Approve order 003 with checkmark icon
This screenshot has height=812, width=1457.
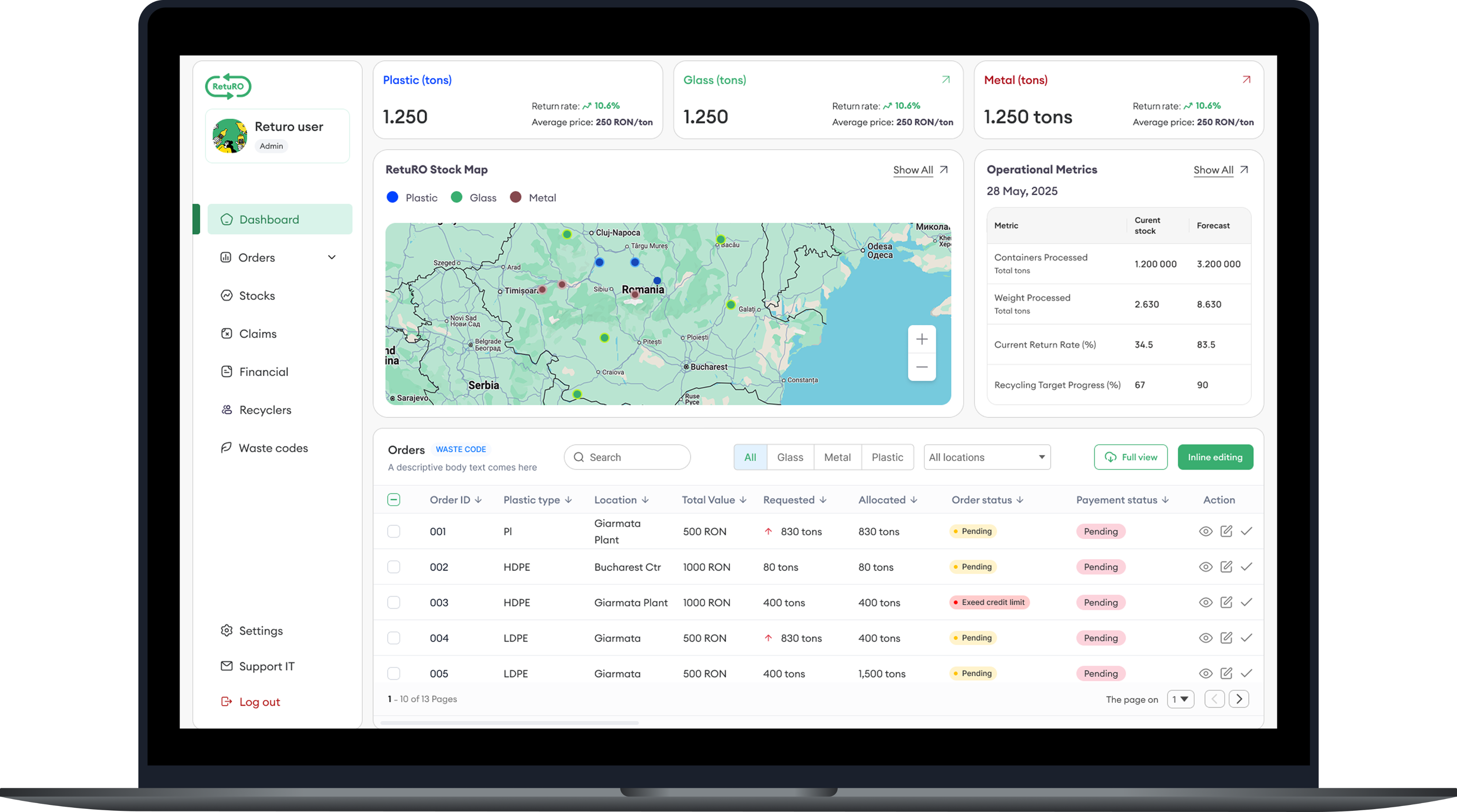(1246, 602)
